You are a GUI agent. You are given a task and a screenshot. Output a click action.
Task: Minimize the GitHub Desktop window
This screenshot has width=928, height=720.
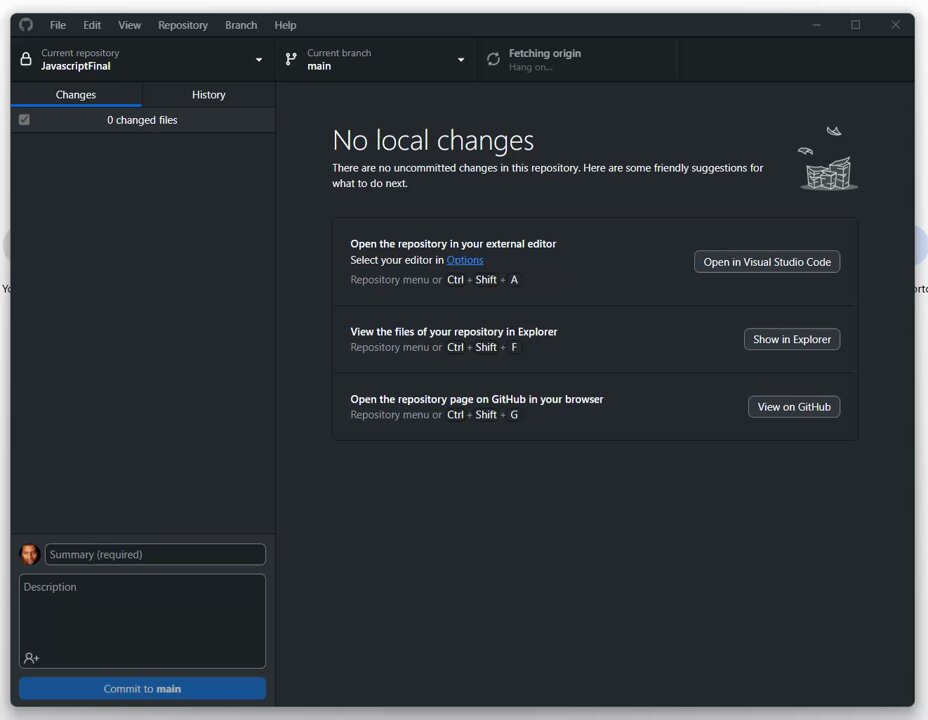pyautogui.click(x=816, y=25)
